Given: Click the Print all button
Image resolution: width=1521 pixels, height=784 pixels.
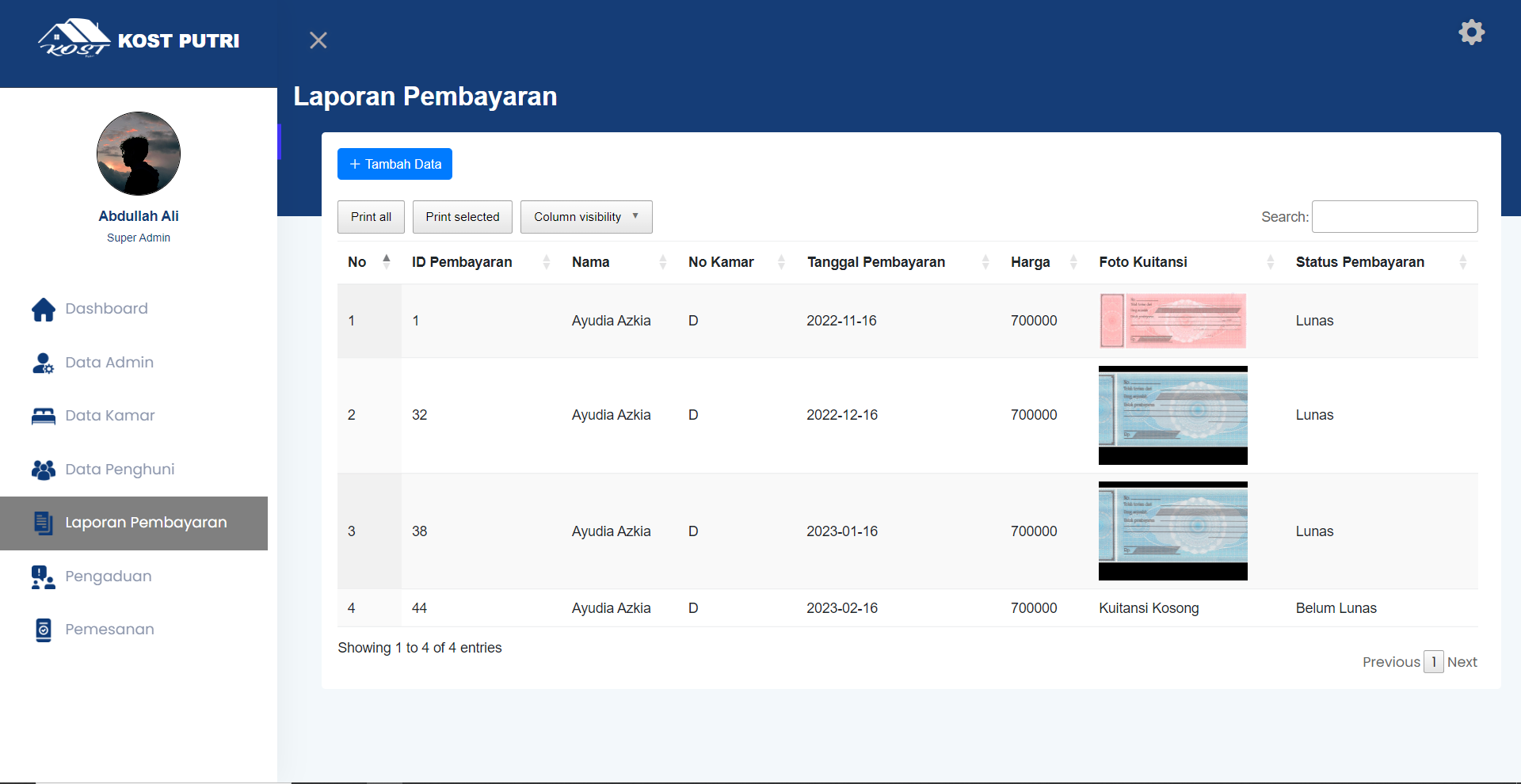Looking at the screenshot, I should pos(371,217).
